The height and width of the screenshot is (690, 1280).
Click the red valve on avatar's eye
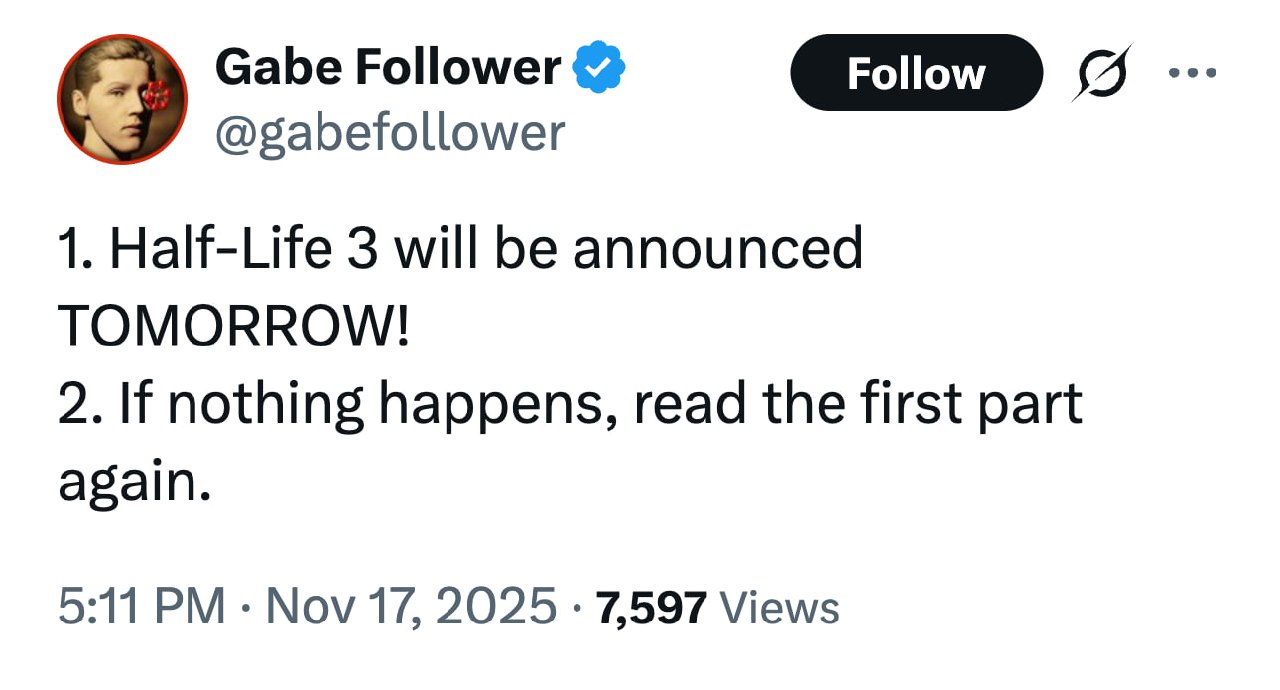click(155, 97)
